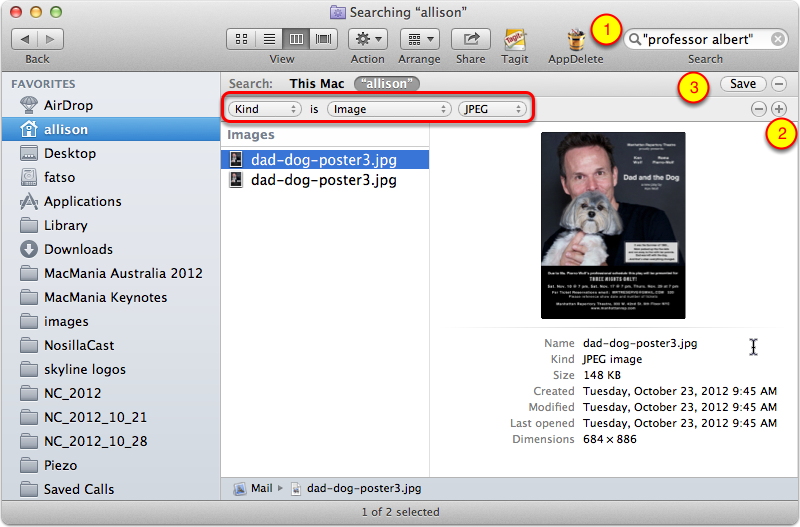Click the poster preview image

click(x=613, y=225)
